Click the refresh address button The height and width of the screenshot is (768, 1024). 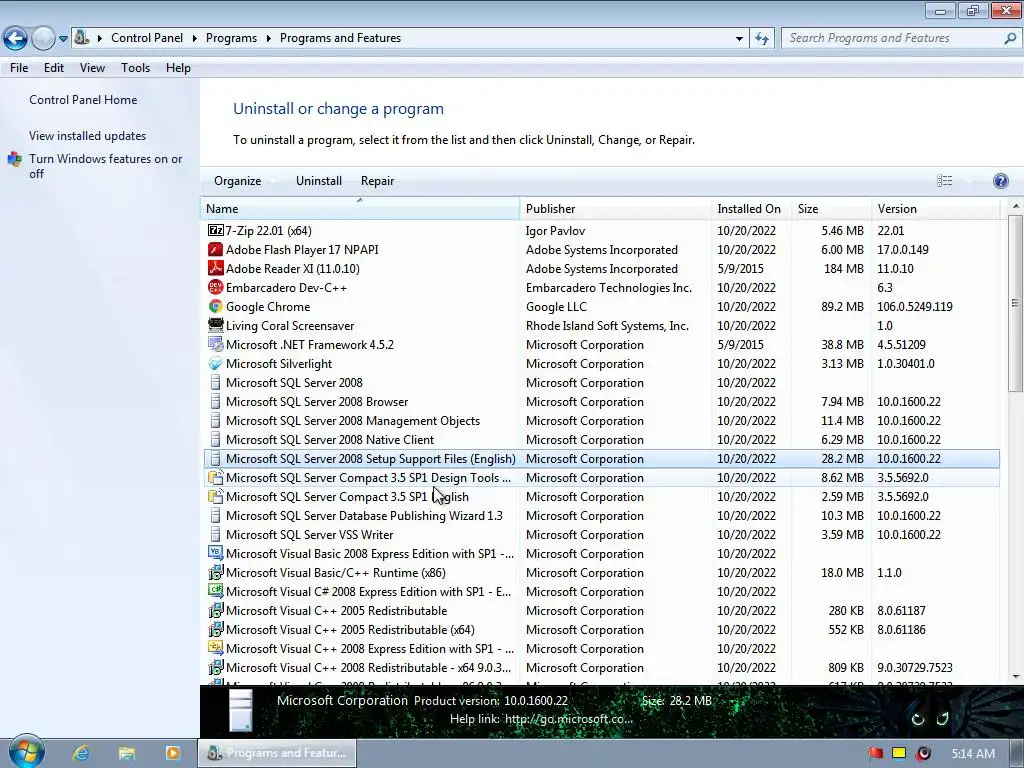coord(761,38)
